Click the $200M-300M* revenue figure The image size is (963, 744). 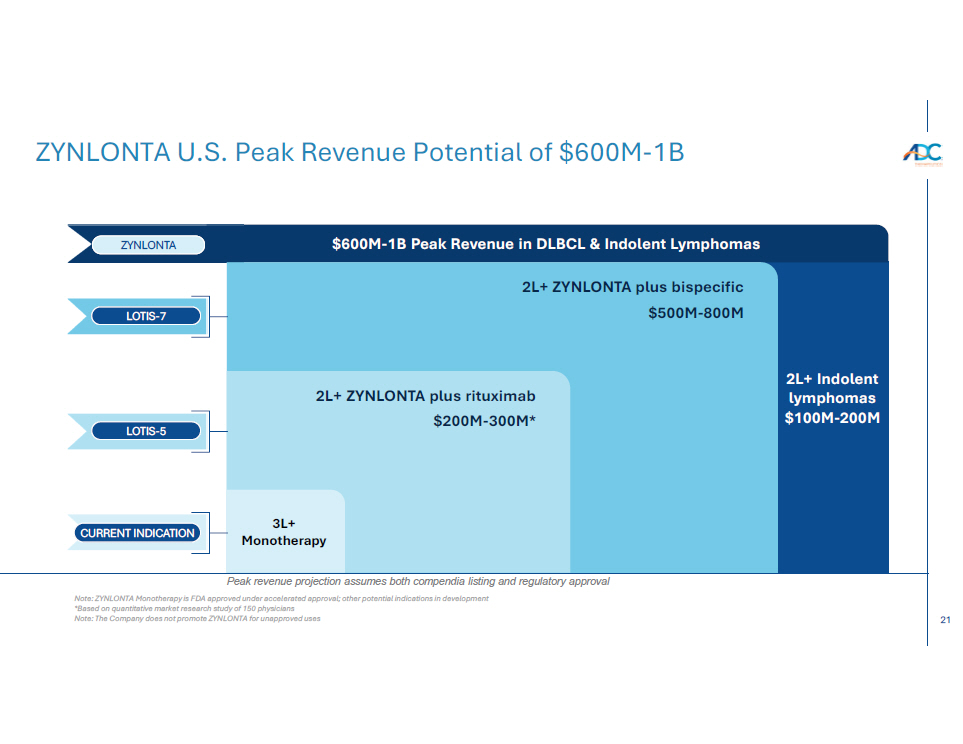484,421
